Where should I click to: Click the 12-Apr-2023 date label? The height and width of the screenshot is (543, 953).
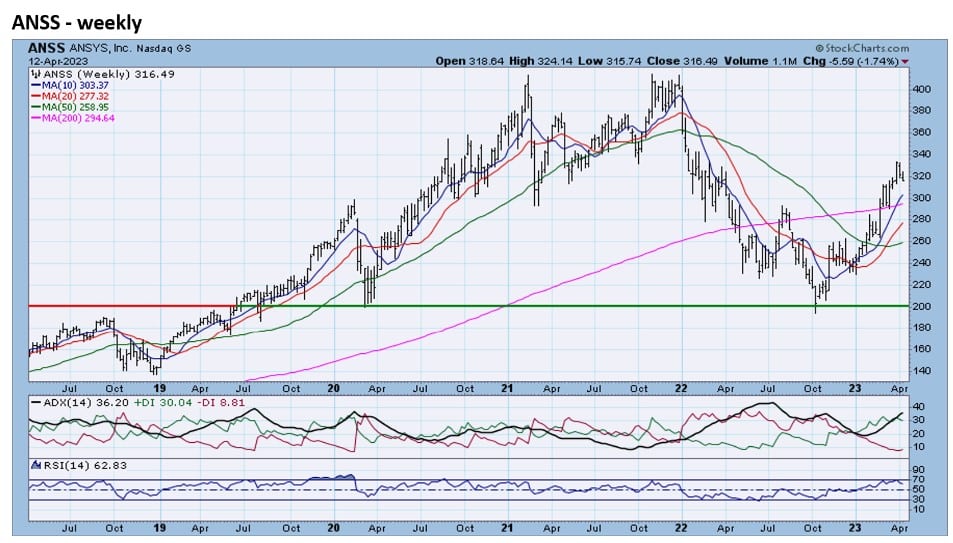[x=58, y=61]
